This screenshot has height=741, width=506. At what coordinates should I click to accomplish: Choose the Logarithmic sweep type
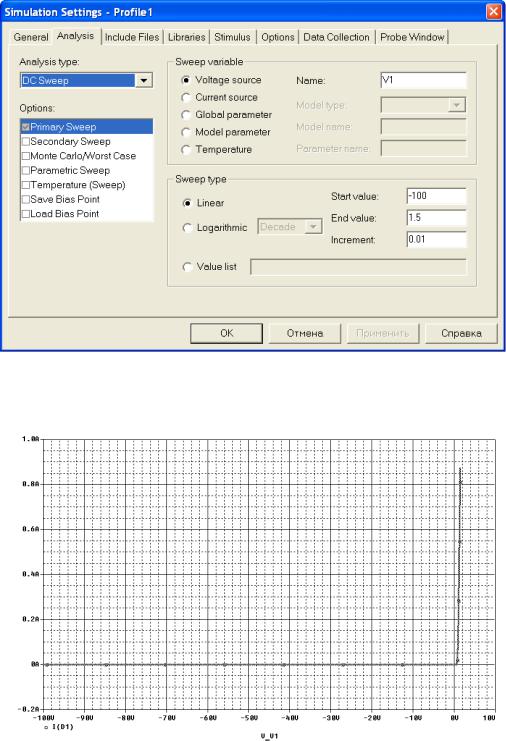[x=187, y=228]
